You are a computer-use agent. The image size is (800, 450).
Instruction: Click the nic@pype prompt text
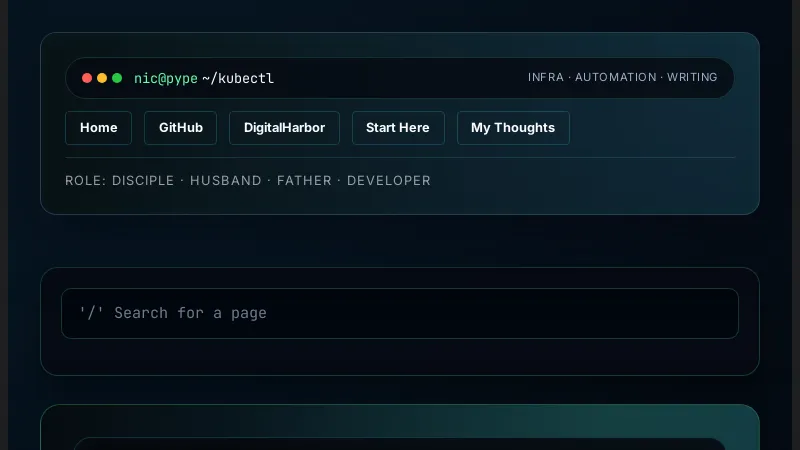[165, 78]
